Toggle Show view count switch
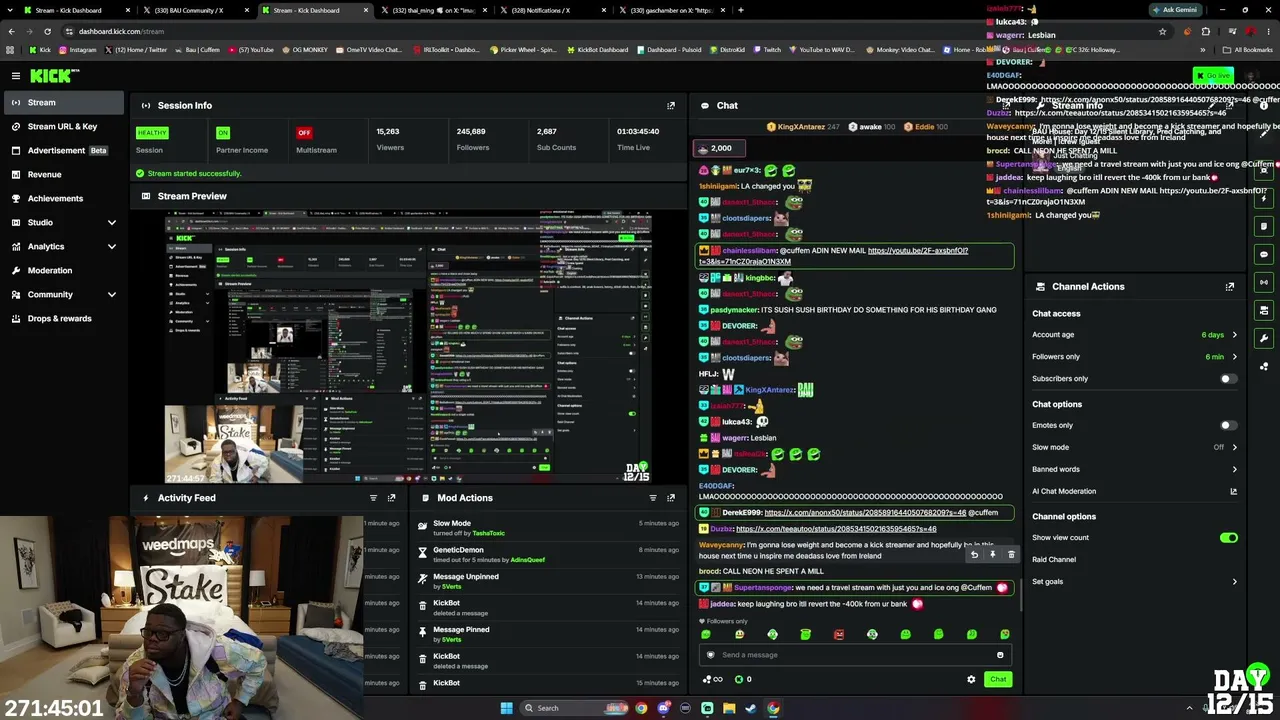 1228,538
